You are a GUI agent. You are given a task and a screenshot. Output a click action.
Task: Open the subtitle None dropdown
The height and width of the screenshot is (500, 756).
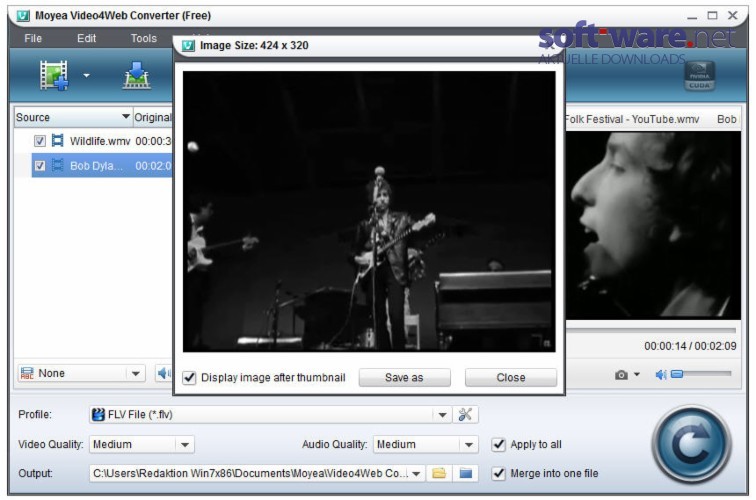(x=135, y=373)
